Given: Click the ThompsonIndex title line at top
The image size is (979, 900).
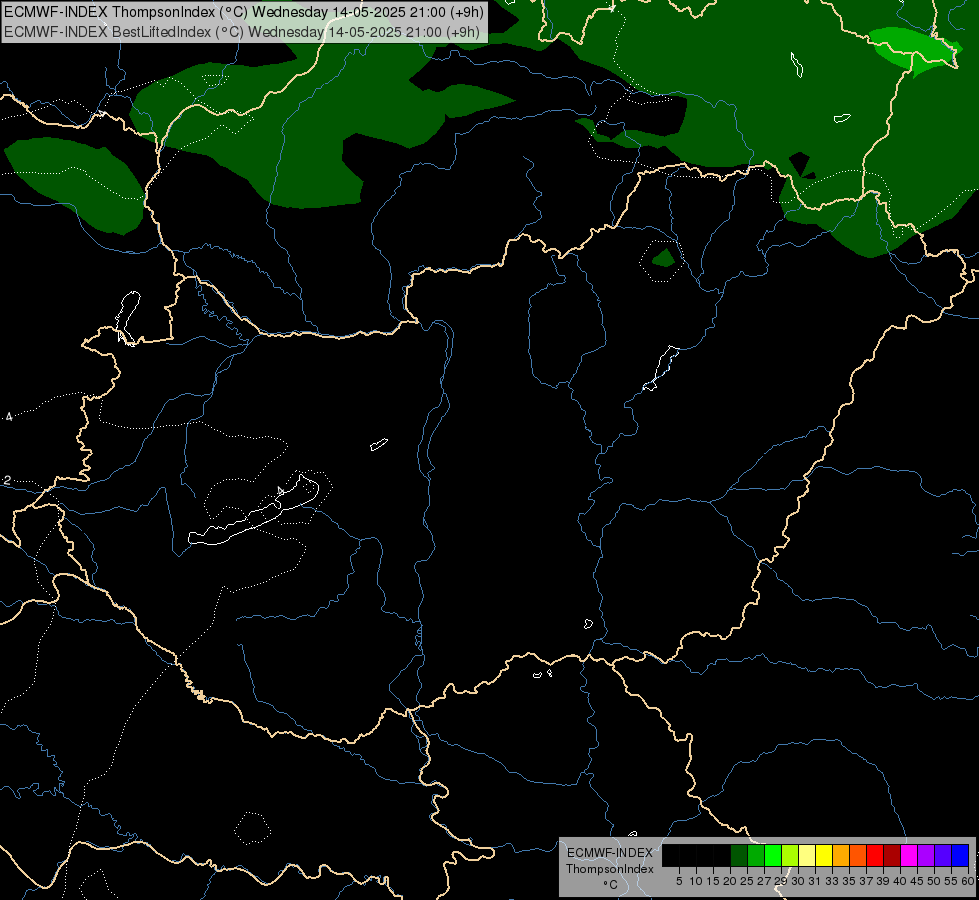Looking at the screenshot, I should (x=244, y=12).
